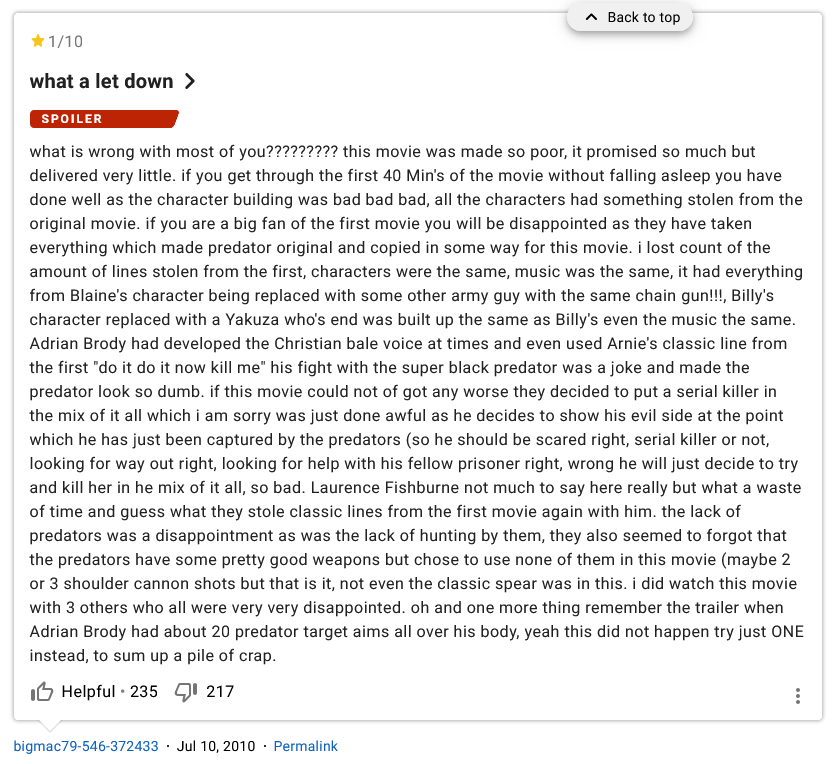838x764 pixels.
Task: Click the 217 unhelpful vote count
Action: click(x=220, y=692)
